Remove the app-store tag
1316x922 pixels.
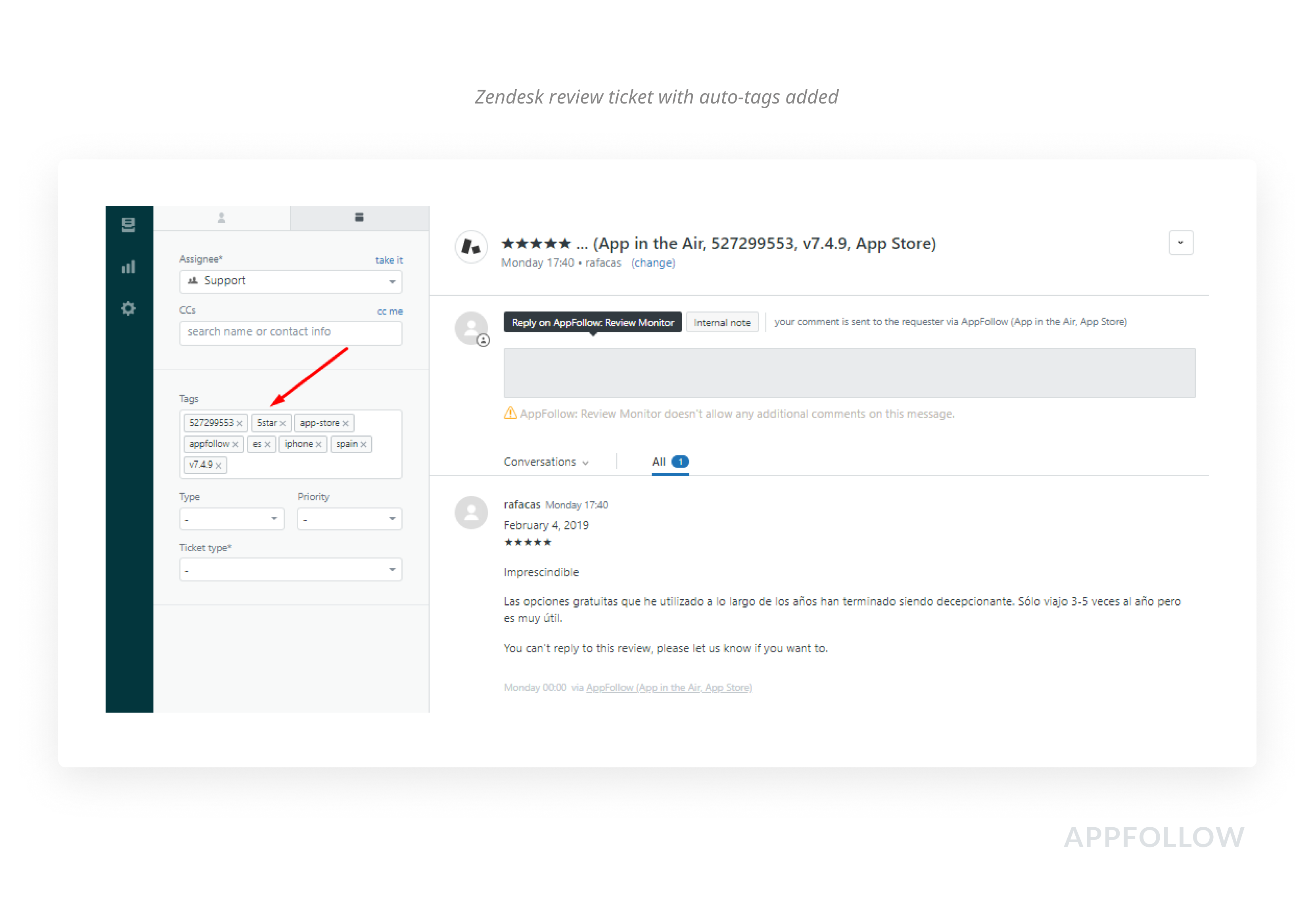[x=345, y=424]
